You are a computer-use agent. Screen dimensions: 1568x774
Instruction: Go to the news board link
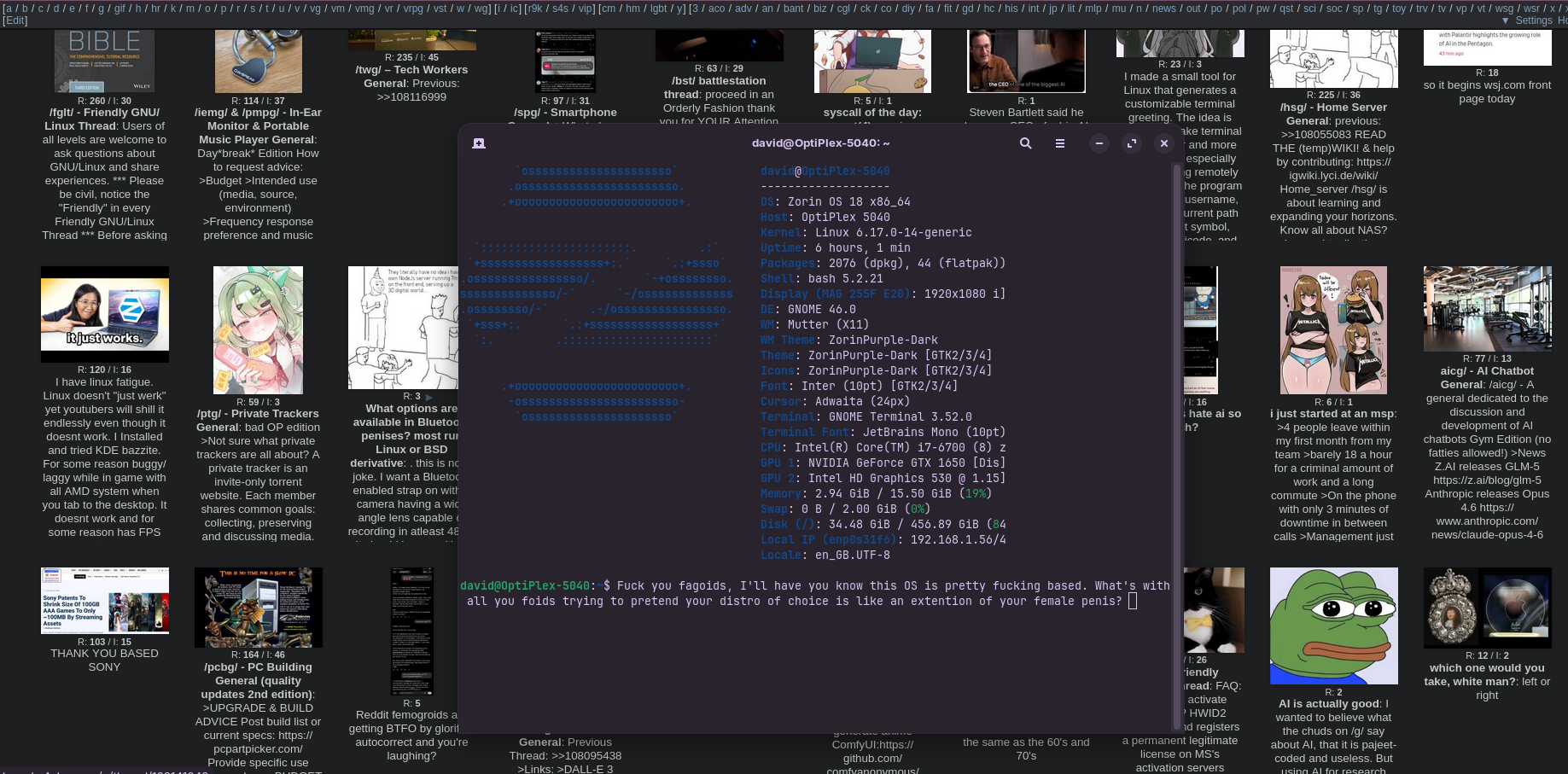coord(1163,9)
